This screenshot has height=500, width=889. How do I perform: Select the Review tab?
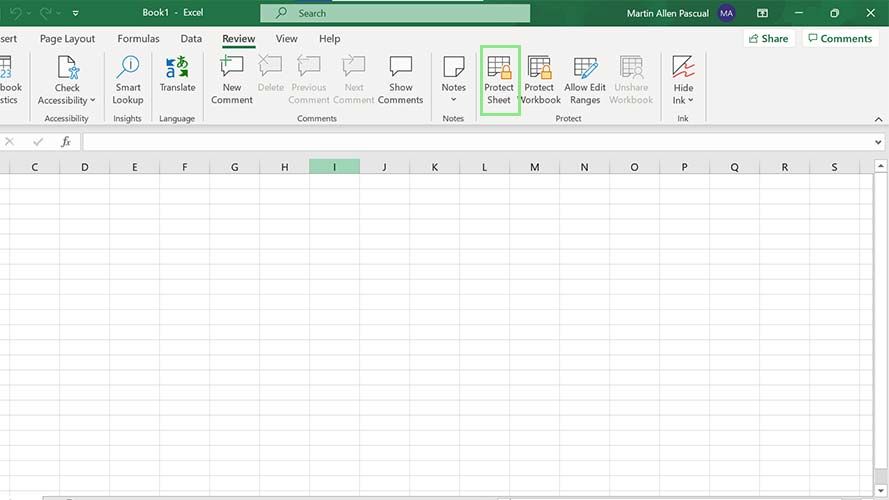tap(239, 39)
